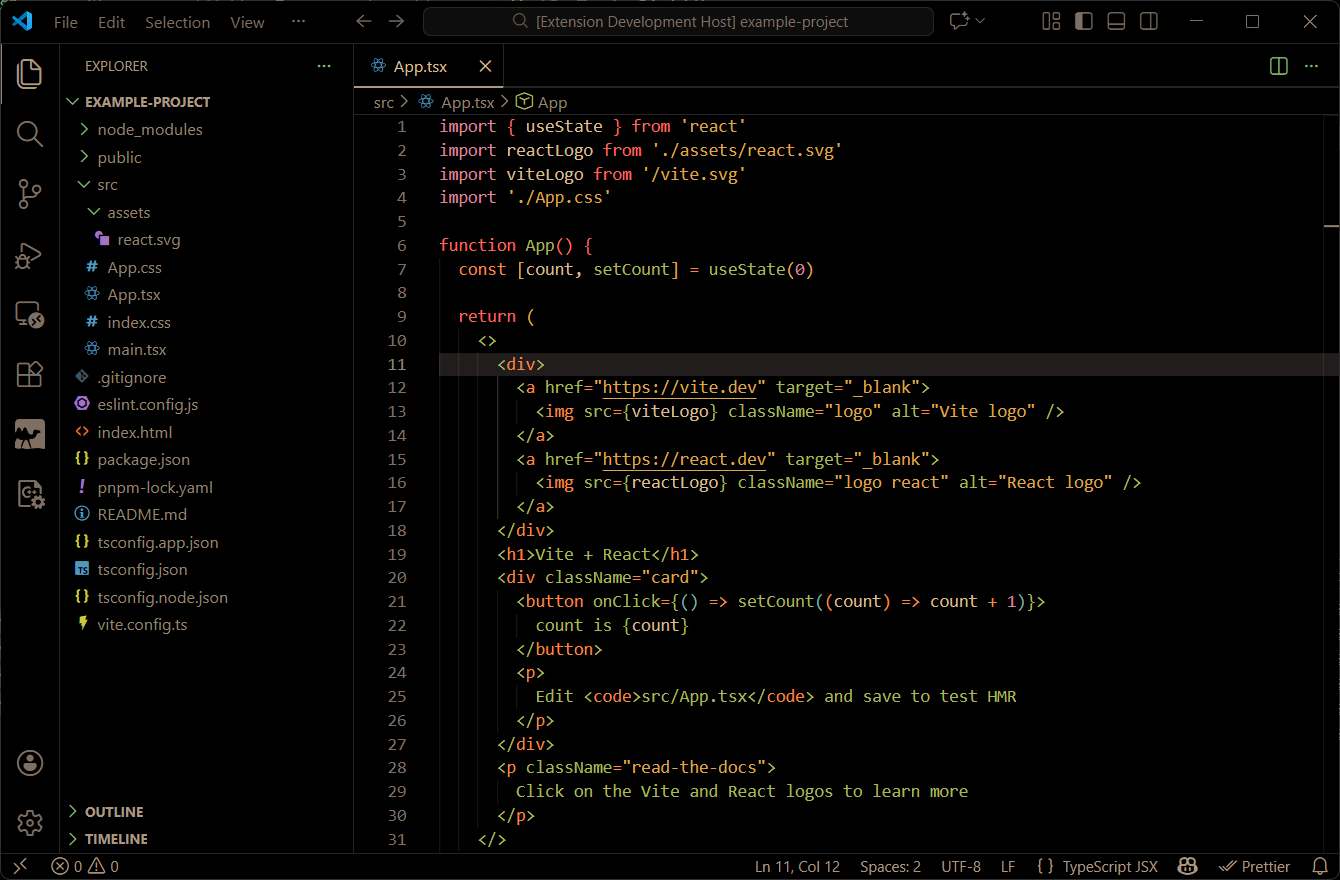Open the C++ gear icon view in activity bar
This screenshot has width=1340, height=880.
click(30, 494)
